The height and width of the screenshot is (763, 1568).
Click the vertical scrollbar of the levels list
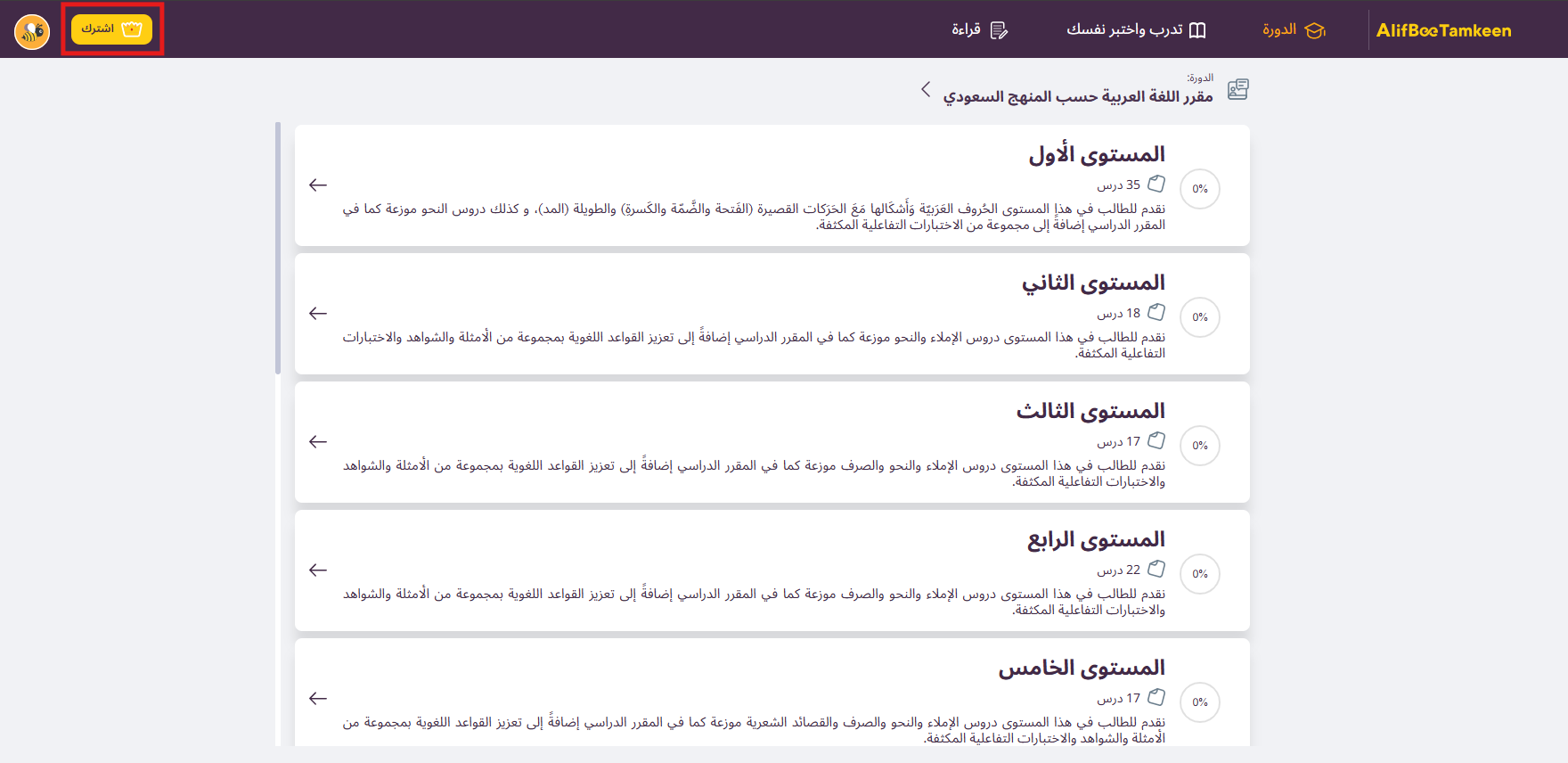point(278,250)
